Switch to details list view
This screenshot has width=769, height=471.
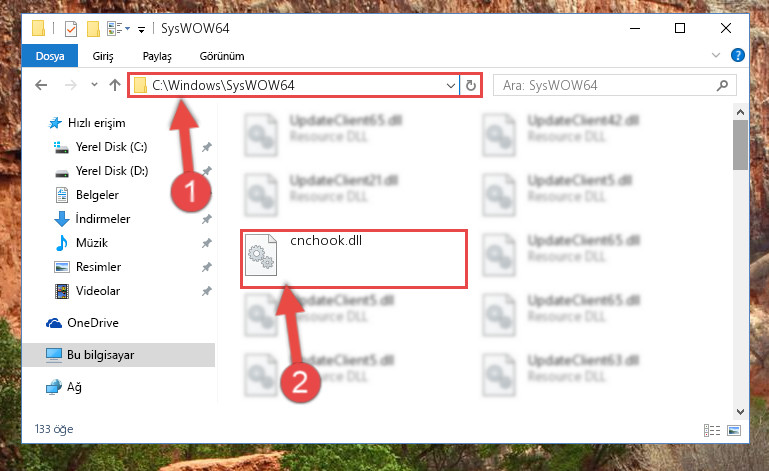coord(712,430)
